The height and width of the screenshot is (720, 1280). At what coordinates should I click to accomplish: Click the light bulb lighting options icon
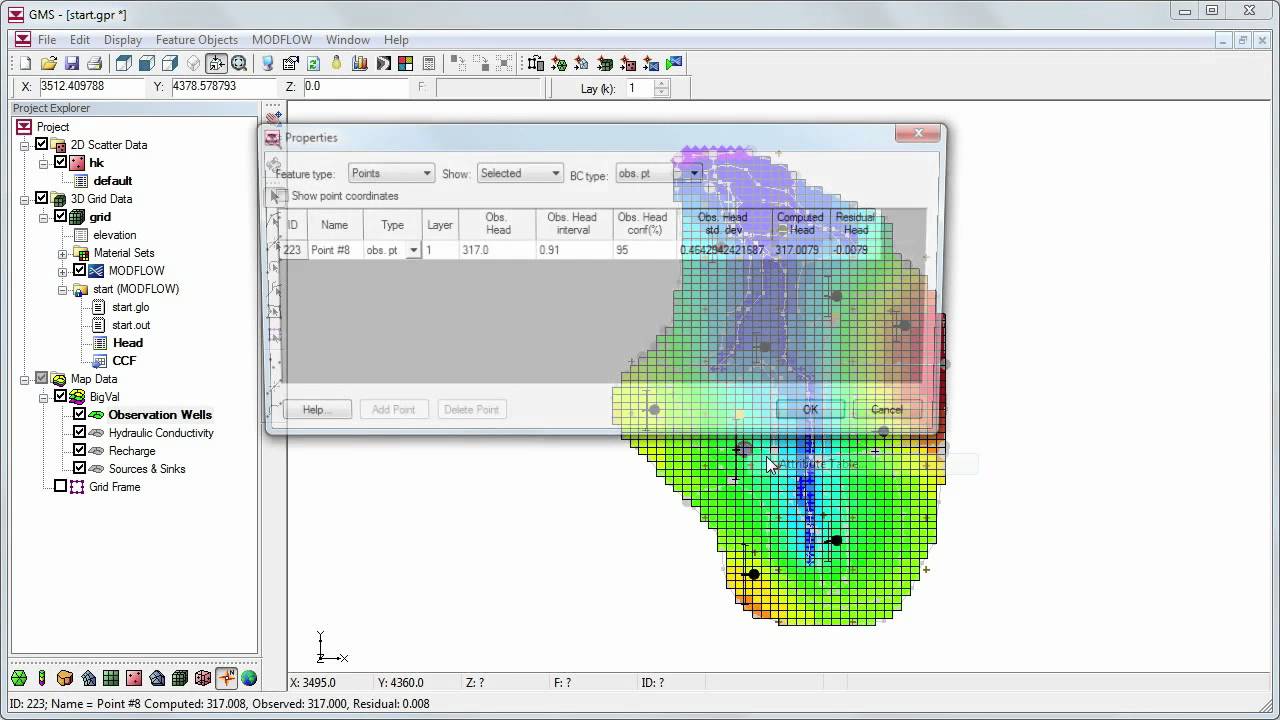tap(336, 63)
